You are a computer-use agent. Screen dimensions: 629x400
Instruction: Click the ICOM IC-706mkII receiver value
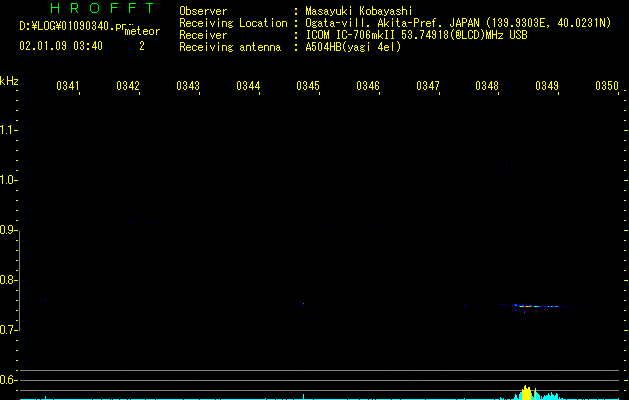click(416, 35)
